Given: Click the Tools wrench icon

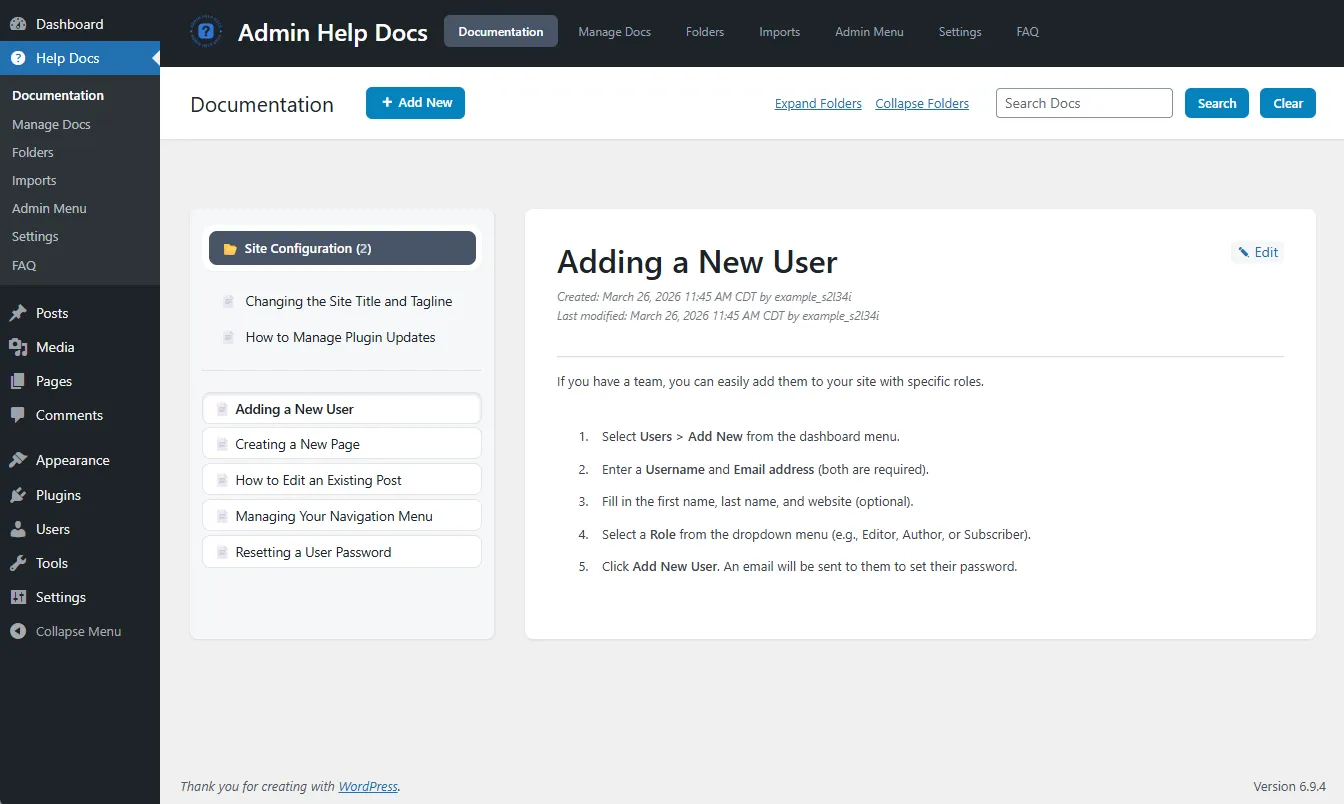Looking at the screenshot, I should point(18,563).
